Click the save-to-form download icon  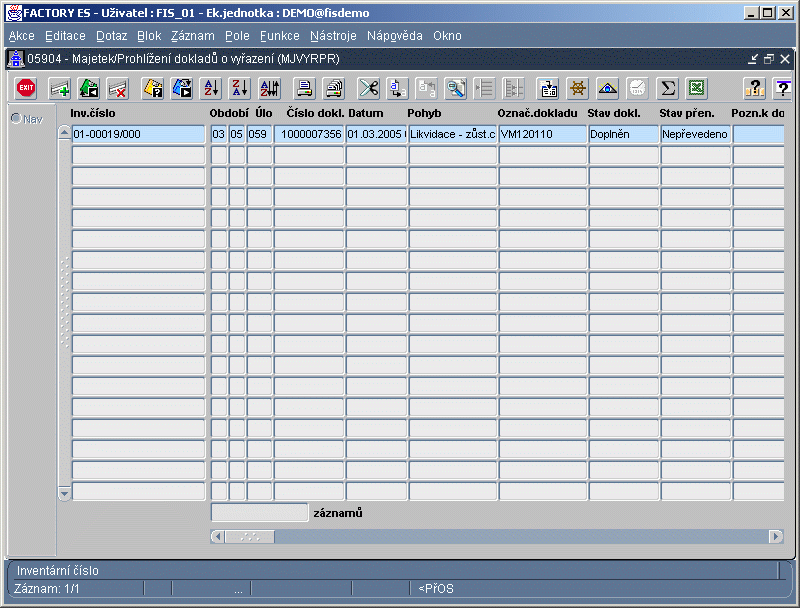point(548,88)
